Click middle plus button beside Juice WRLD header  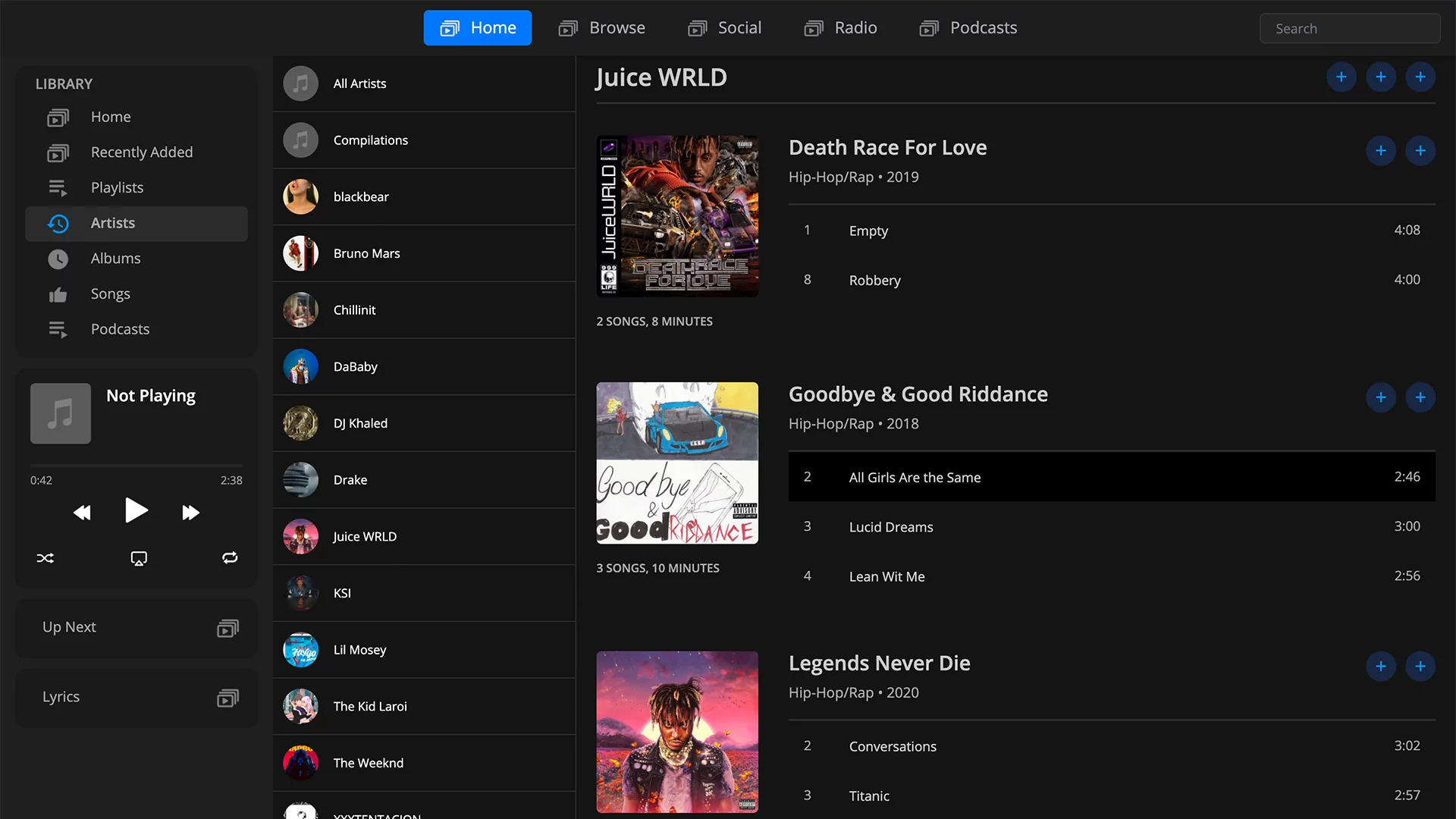(1381, 77)
